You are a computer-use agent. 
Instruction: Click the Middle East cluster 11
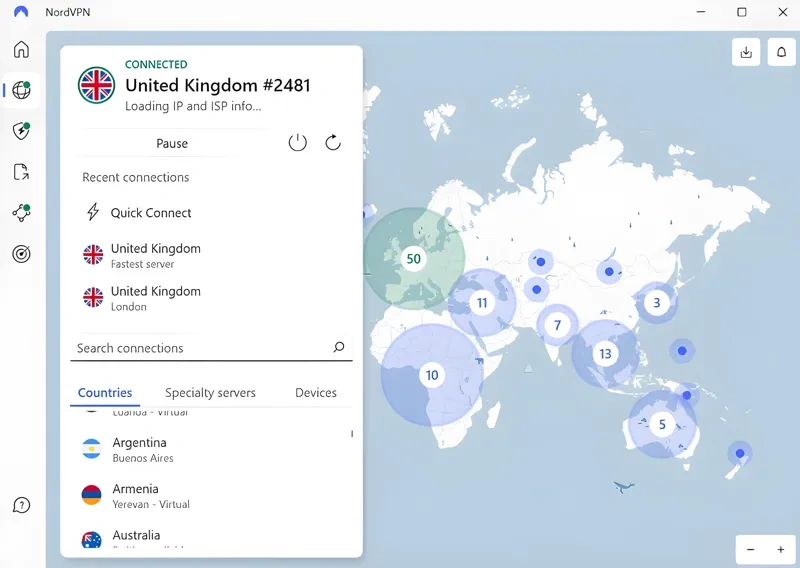pyautogui.click(x=482, y=303)
